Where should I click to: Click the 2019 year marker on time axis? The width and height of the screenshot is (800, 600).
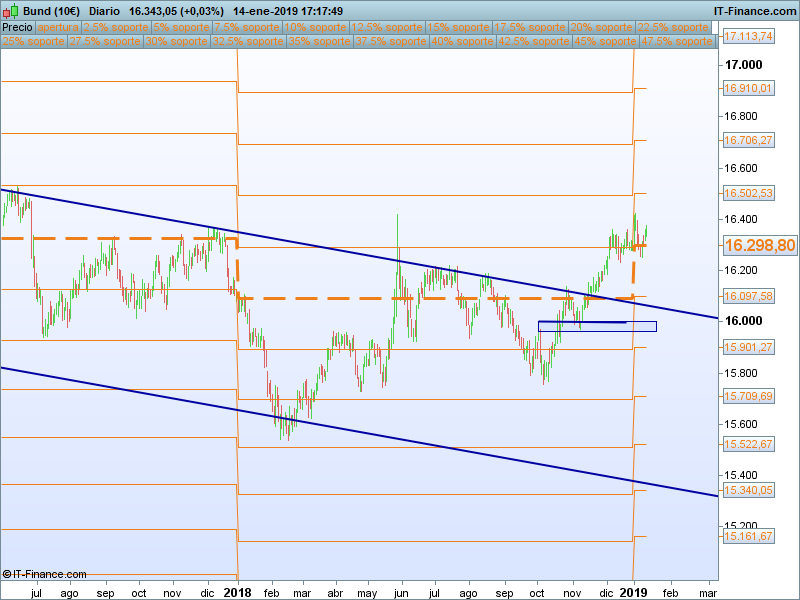coord(633,592)
